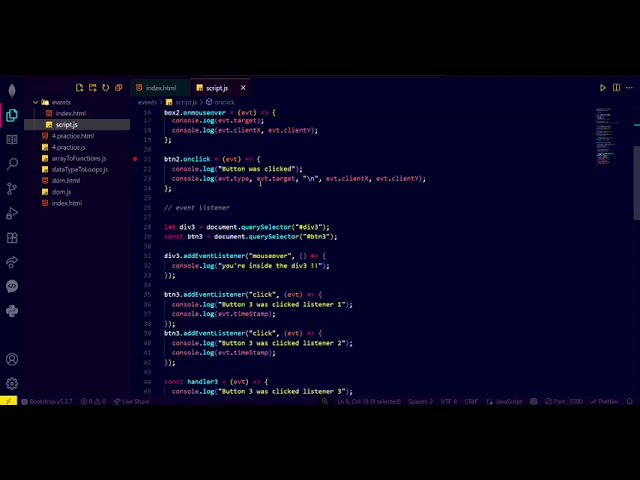Open the Search view
The height and width of the screenshot is (480, 640).
click(x=12, y=164)
